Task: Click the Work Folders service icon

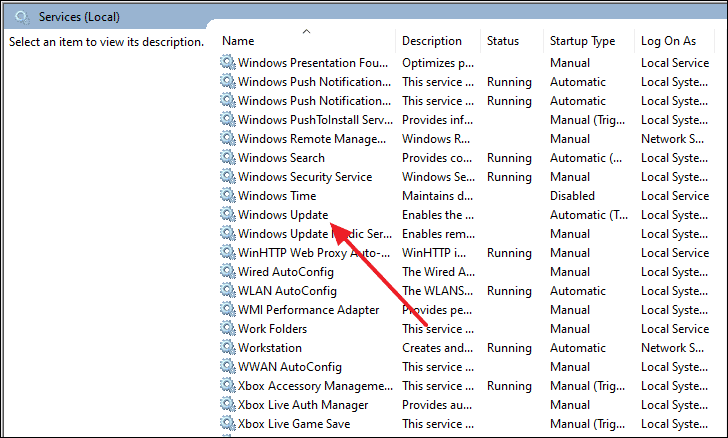Action: 228,328
